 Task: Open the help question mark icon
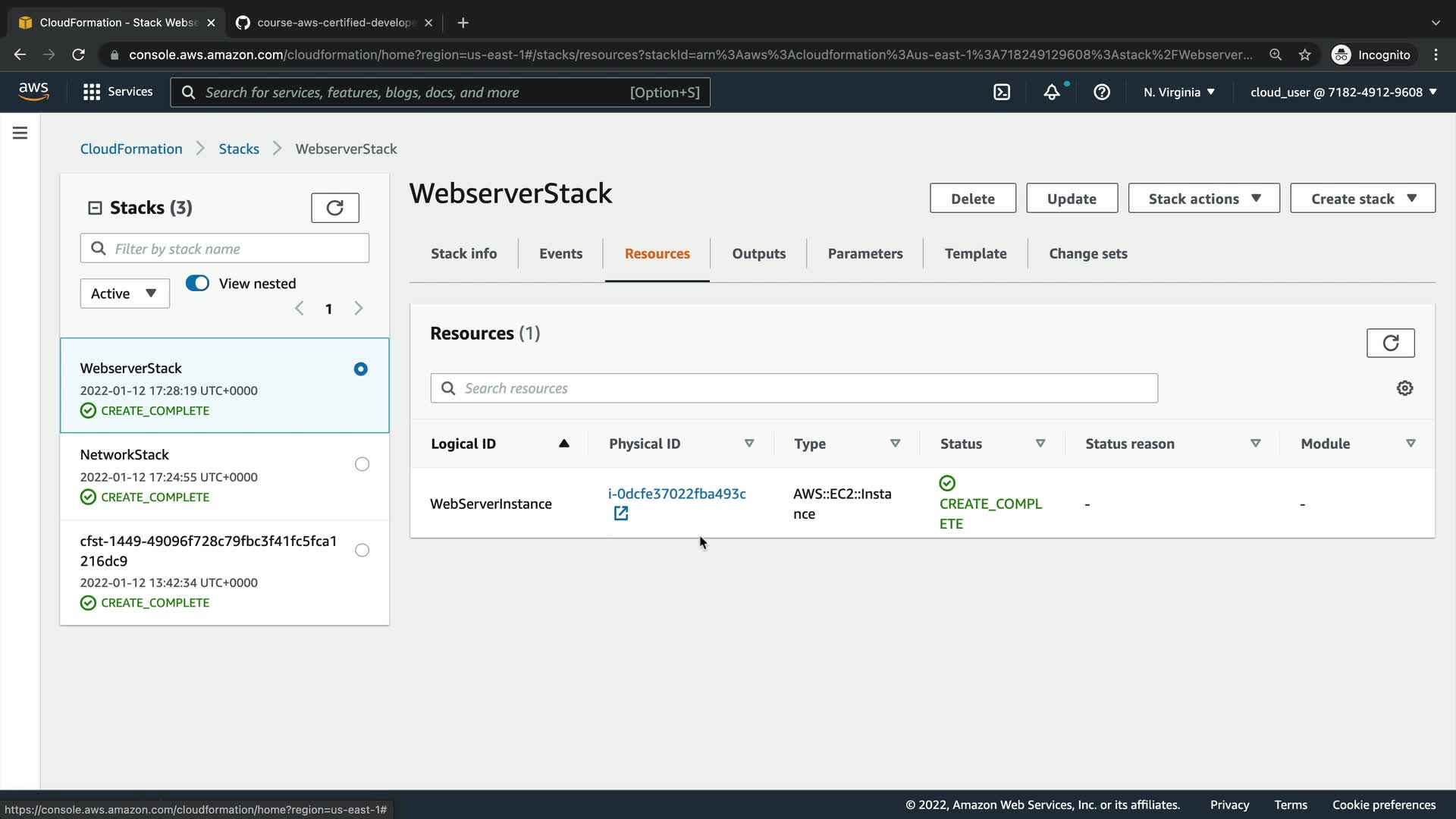pos(1102,92)
